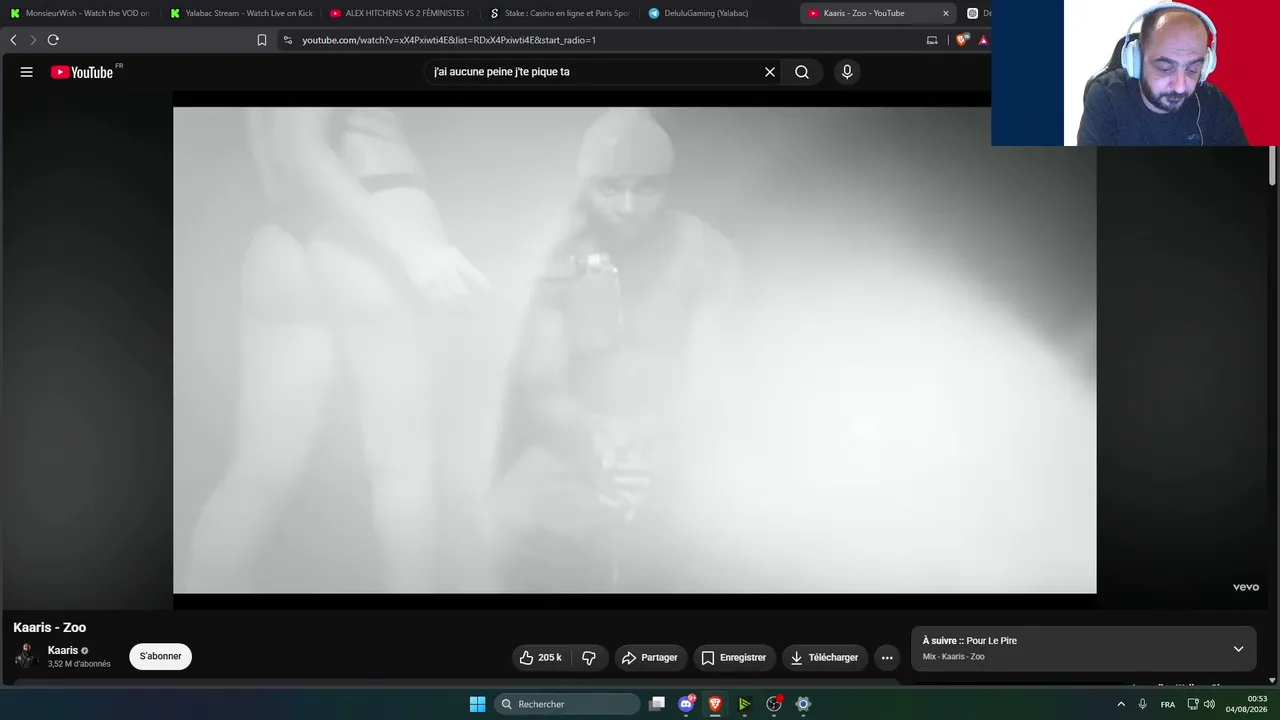
Task: Switch to MonsieurWish Kick tab
Action: (79, 13)
